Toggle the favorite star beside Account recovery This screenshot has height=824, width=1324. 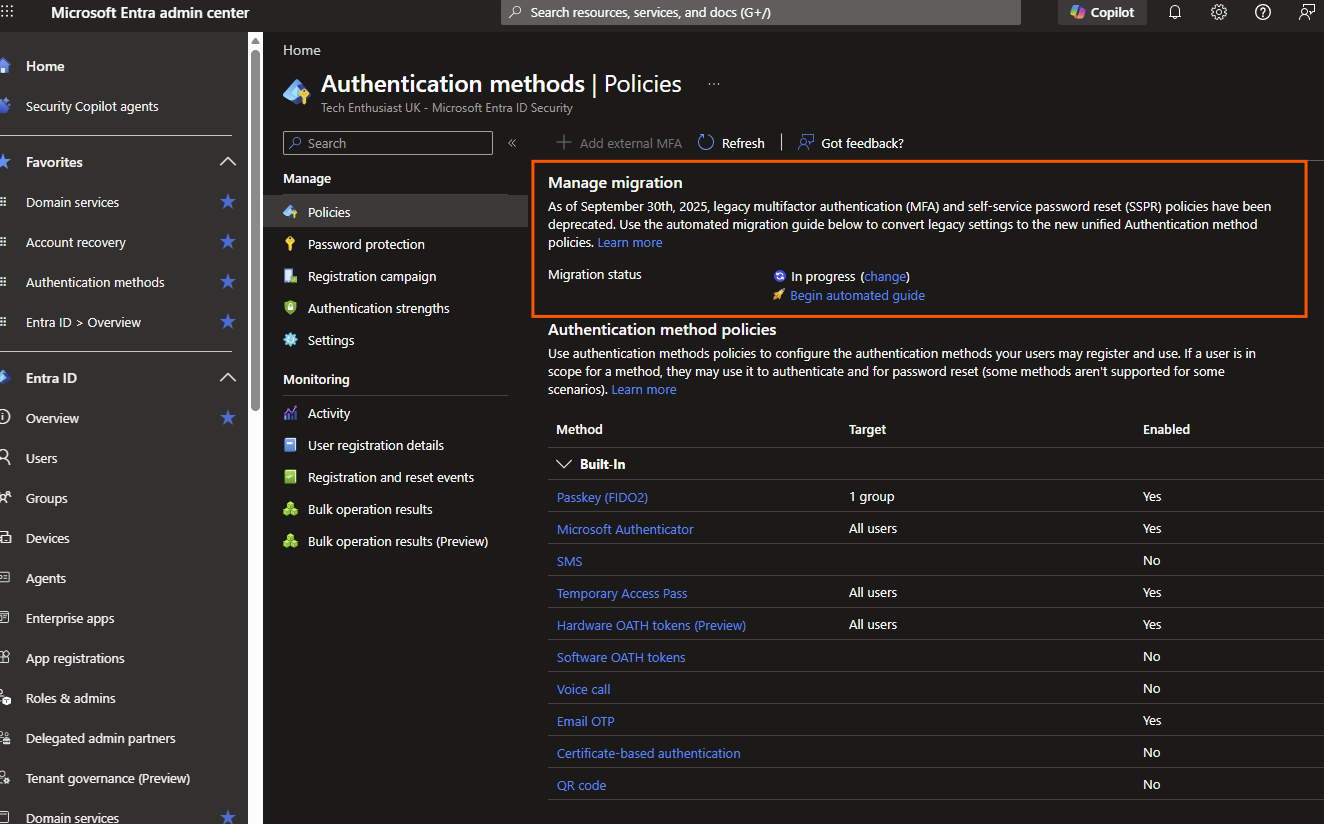tap(228, 242)
